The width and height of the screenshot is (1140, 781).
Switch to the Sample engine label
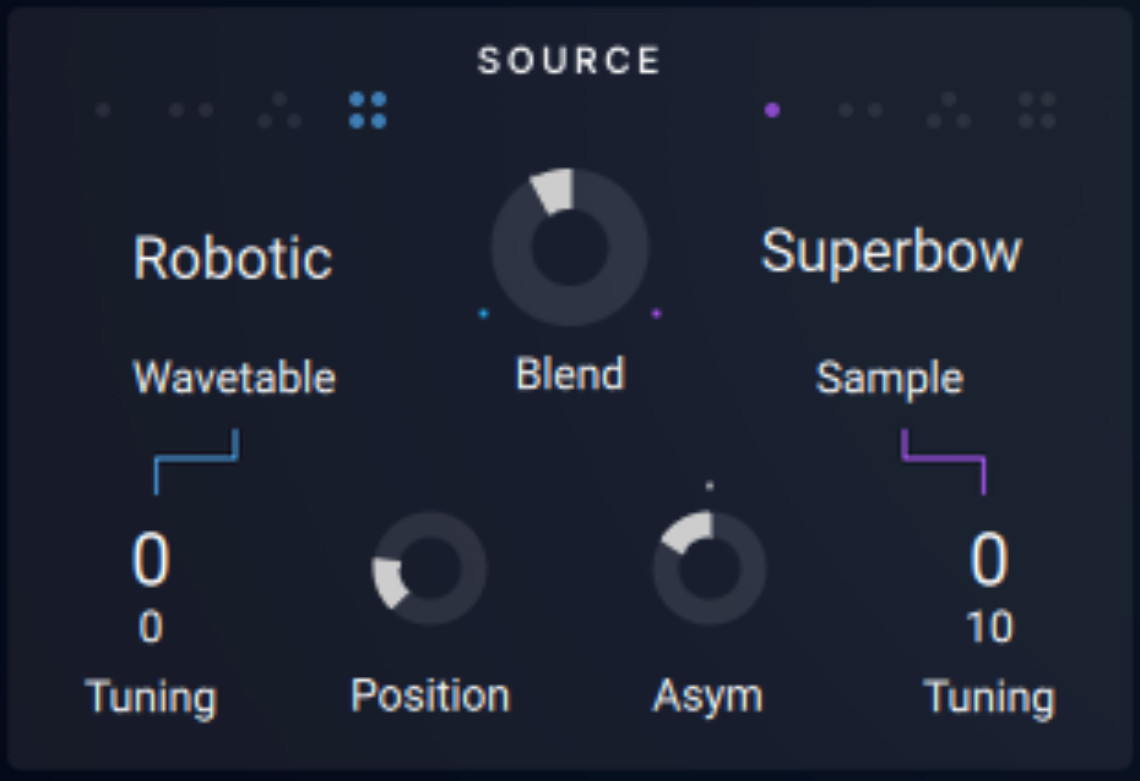coord(890,378)
